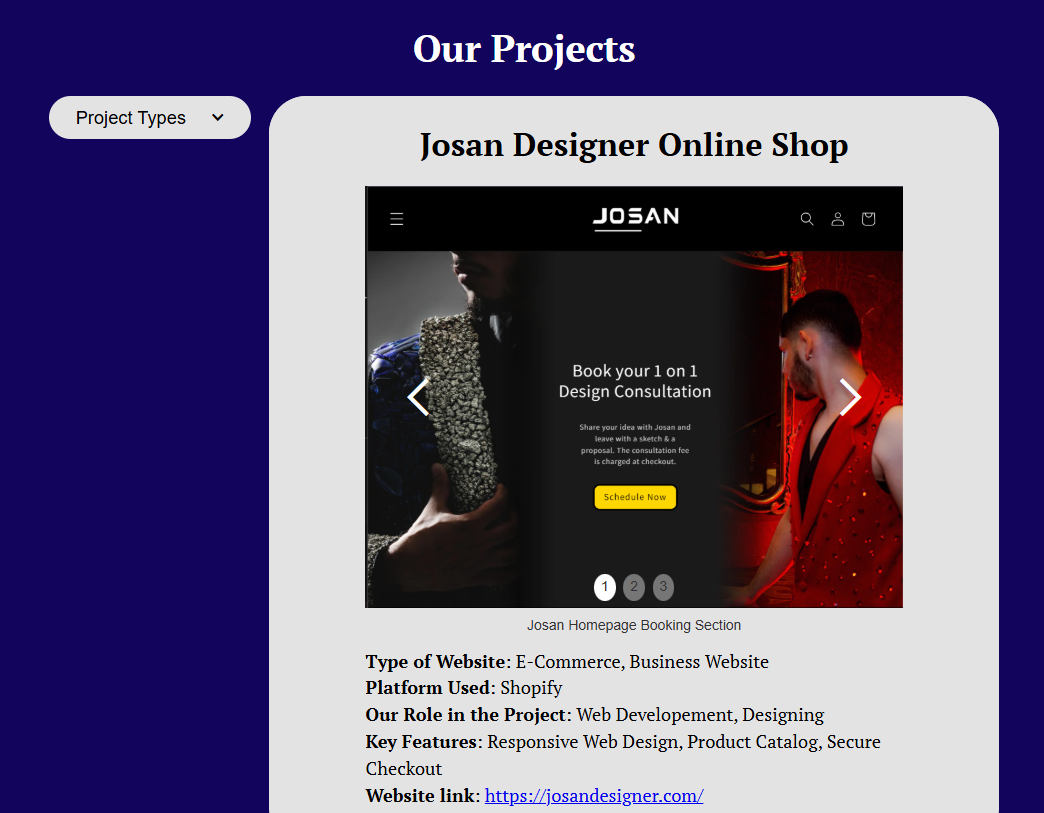Click the Platform Used: Shopify line

tap(464, 688)
